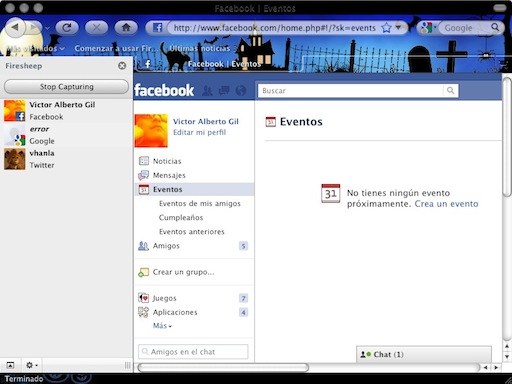Open the URL bar history dropdown arrow
The image size is (512, 384).
[x=398, y=28]
